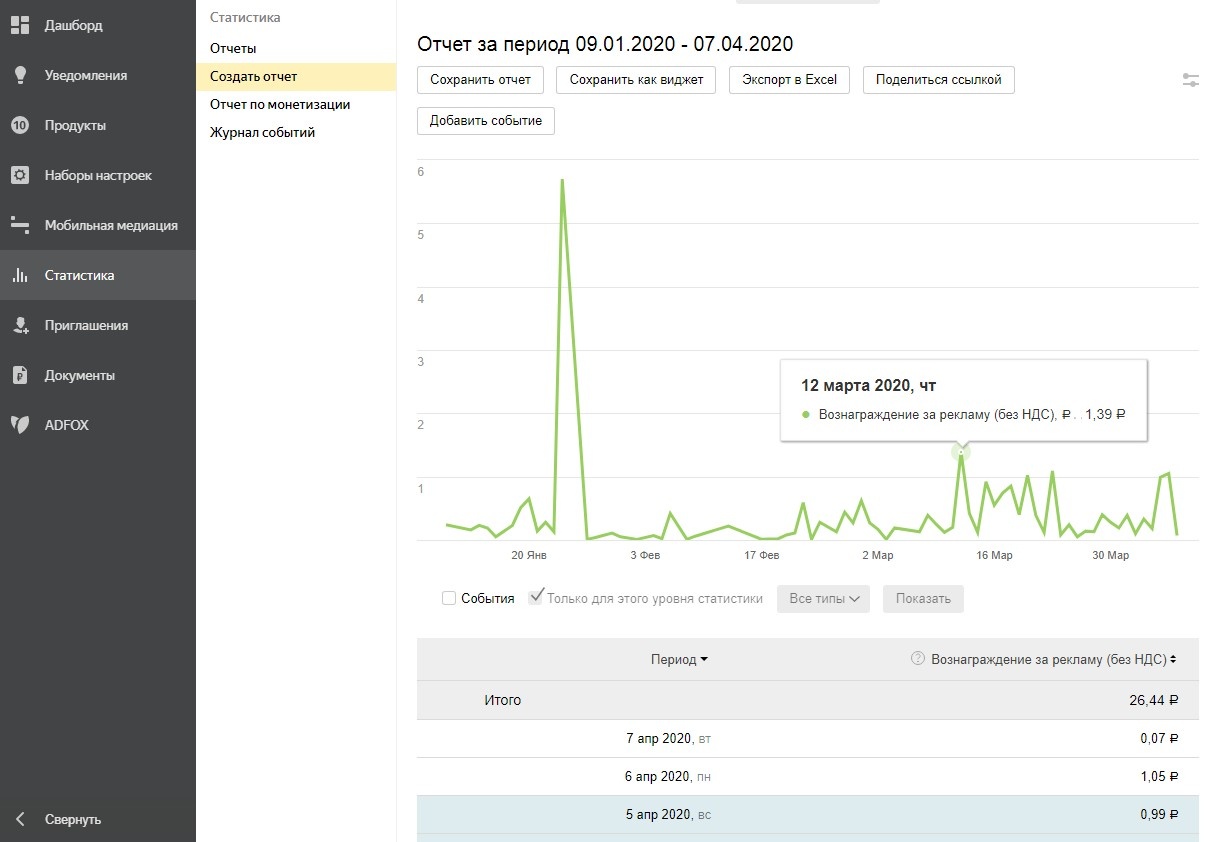Viewport: 1219px width, 842px height.
Task: Click the Итого total row label
Action: tap(503, 700)
